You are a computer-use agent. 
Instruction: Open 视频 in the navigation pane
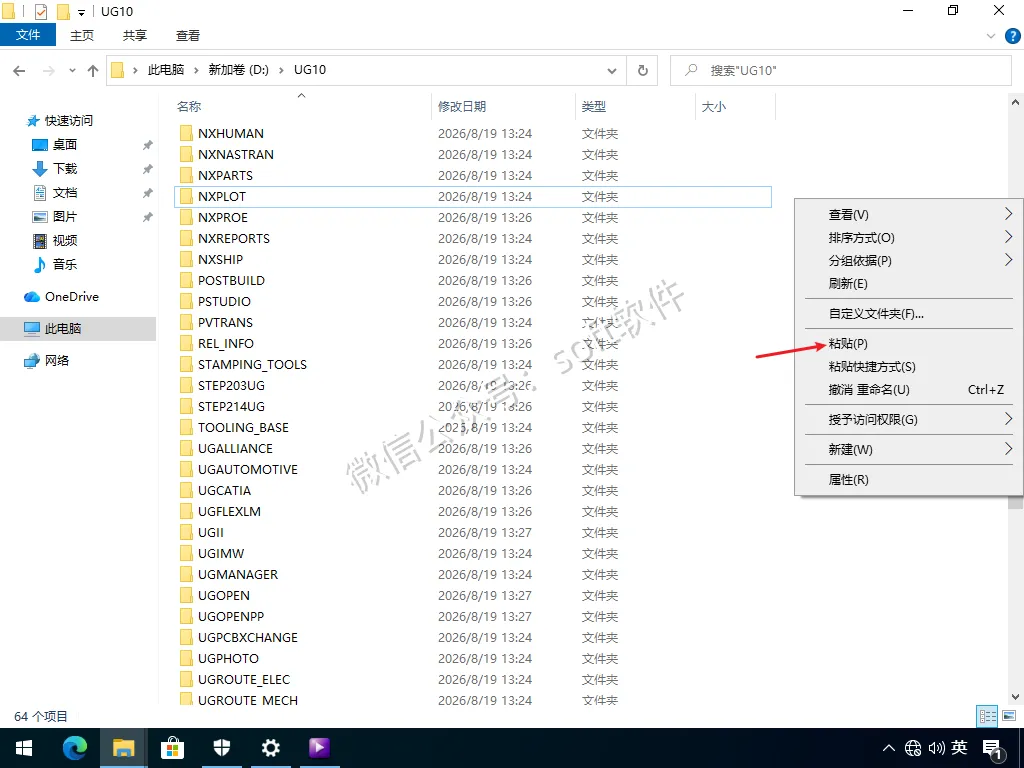pos(65,240)
